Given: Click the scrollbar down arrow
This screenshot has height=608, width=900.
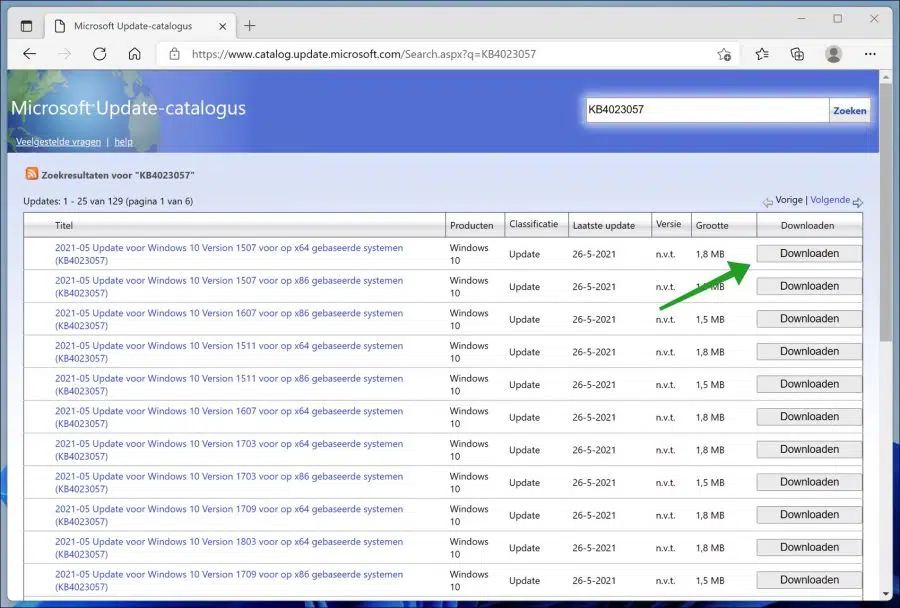Looking at the screenshot, I should click(x=886, y=594).
